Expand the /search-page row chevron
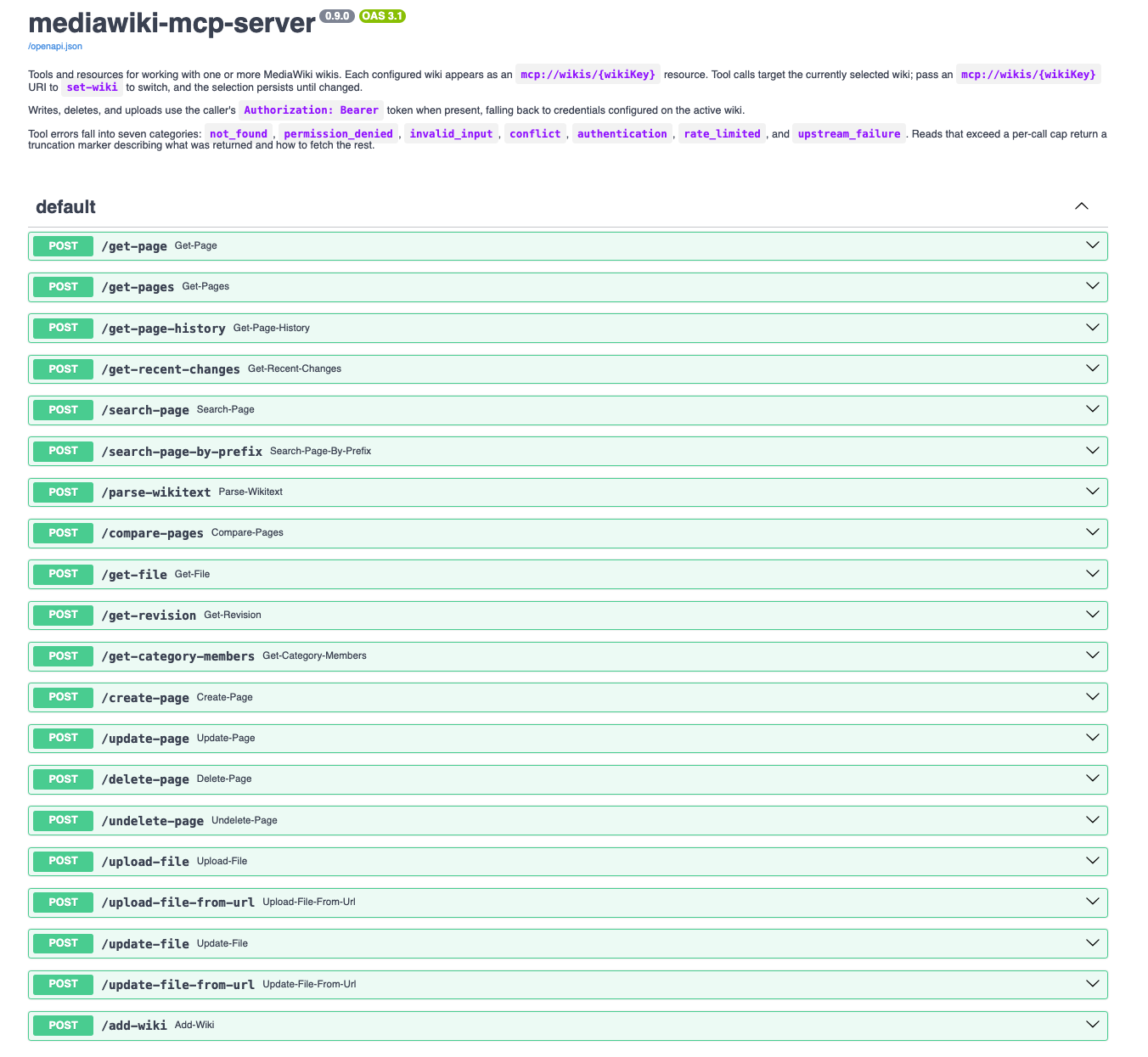The image size is (1148, 1057). 1093,409
